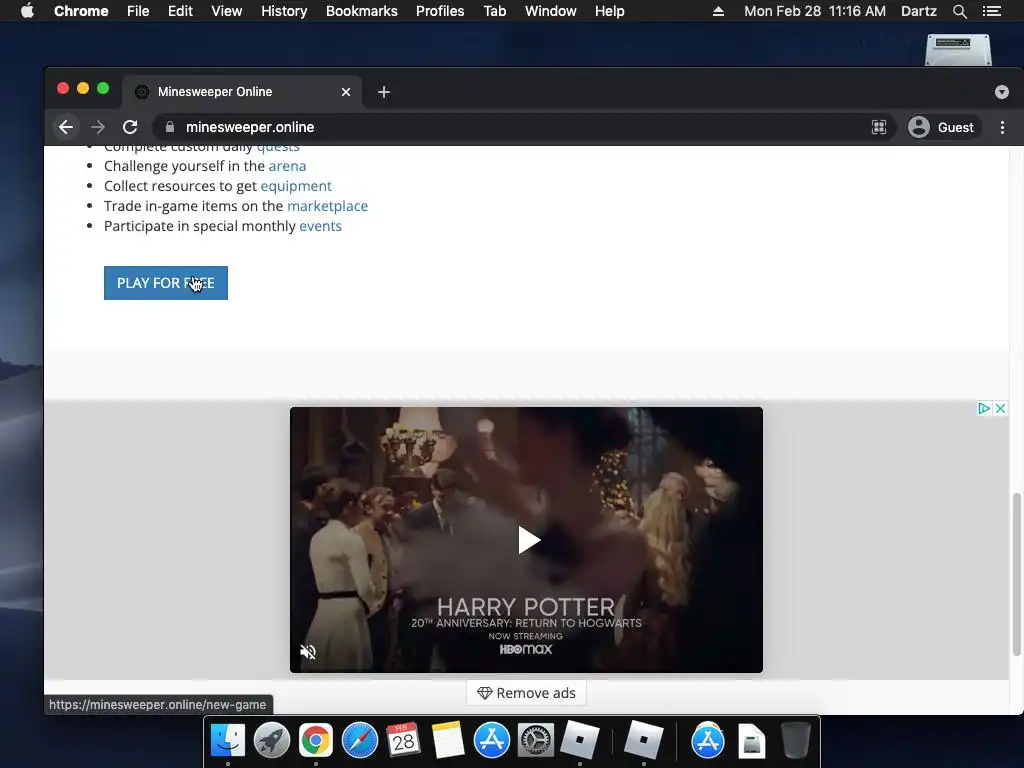The height and width of the screenshot is (768, 1024).
Task: Reload the minesweeper.online page
Action: click(130, 127)
